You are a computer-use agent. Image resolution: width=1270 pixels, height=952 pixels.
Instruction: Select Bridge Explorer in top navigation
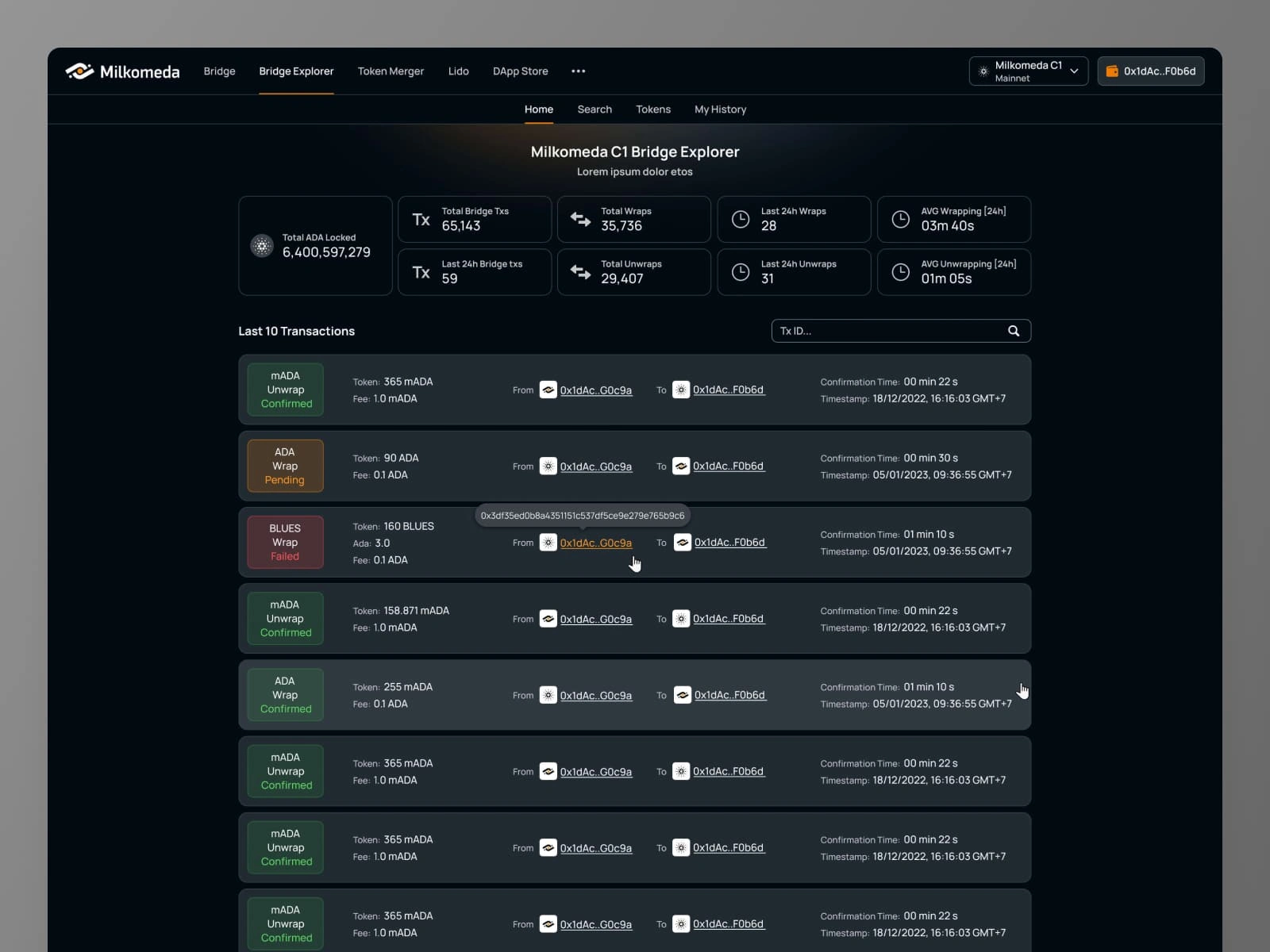coord(296,71)
